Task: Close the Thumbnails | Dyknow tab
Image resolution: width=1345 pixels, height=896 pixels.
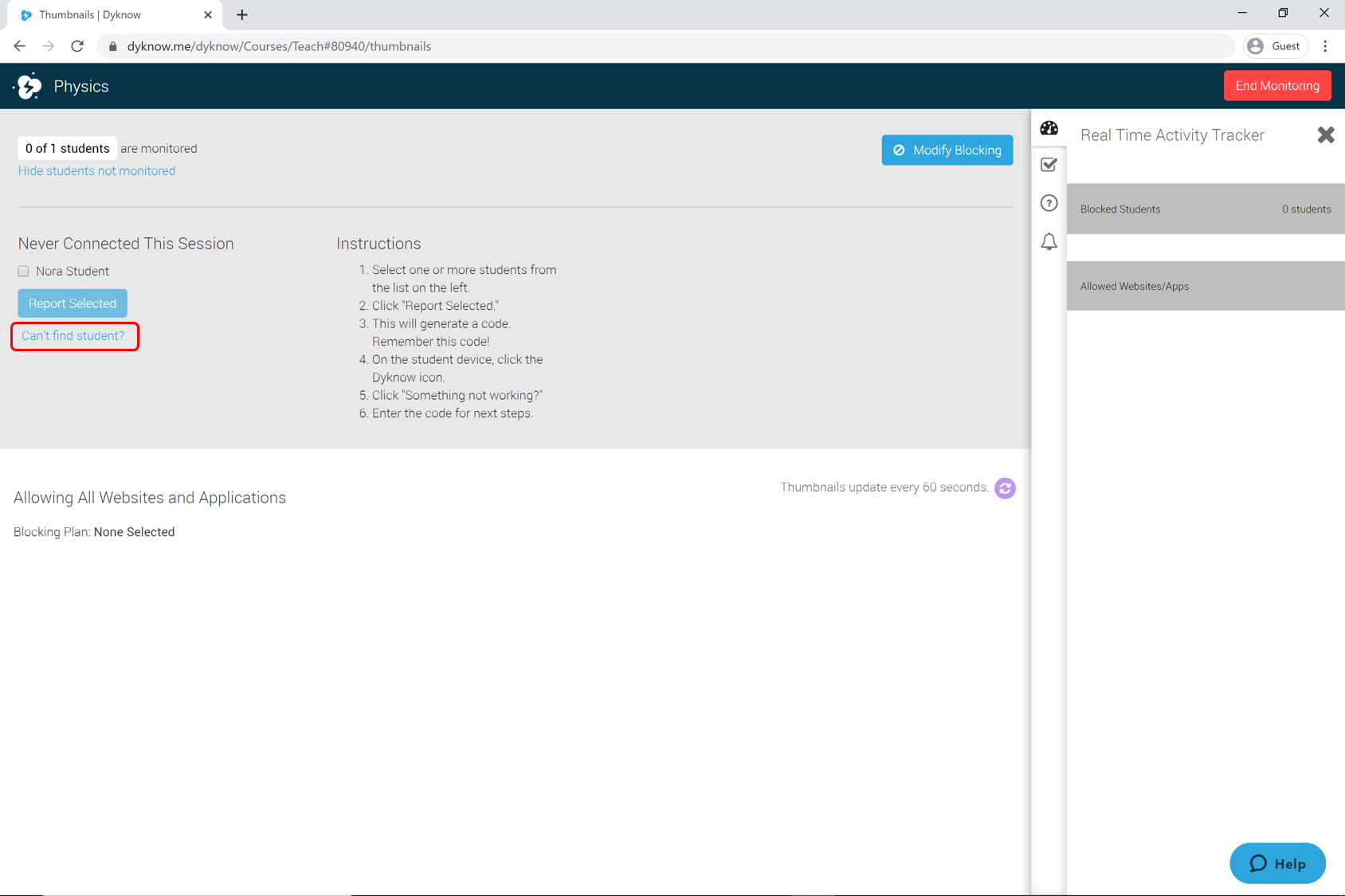Action: pyautogui.click(x=208, y=15)
